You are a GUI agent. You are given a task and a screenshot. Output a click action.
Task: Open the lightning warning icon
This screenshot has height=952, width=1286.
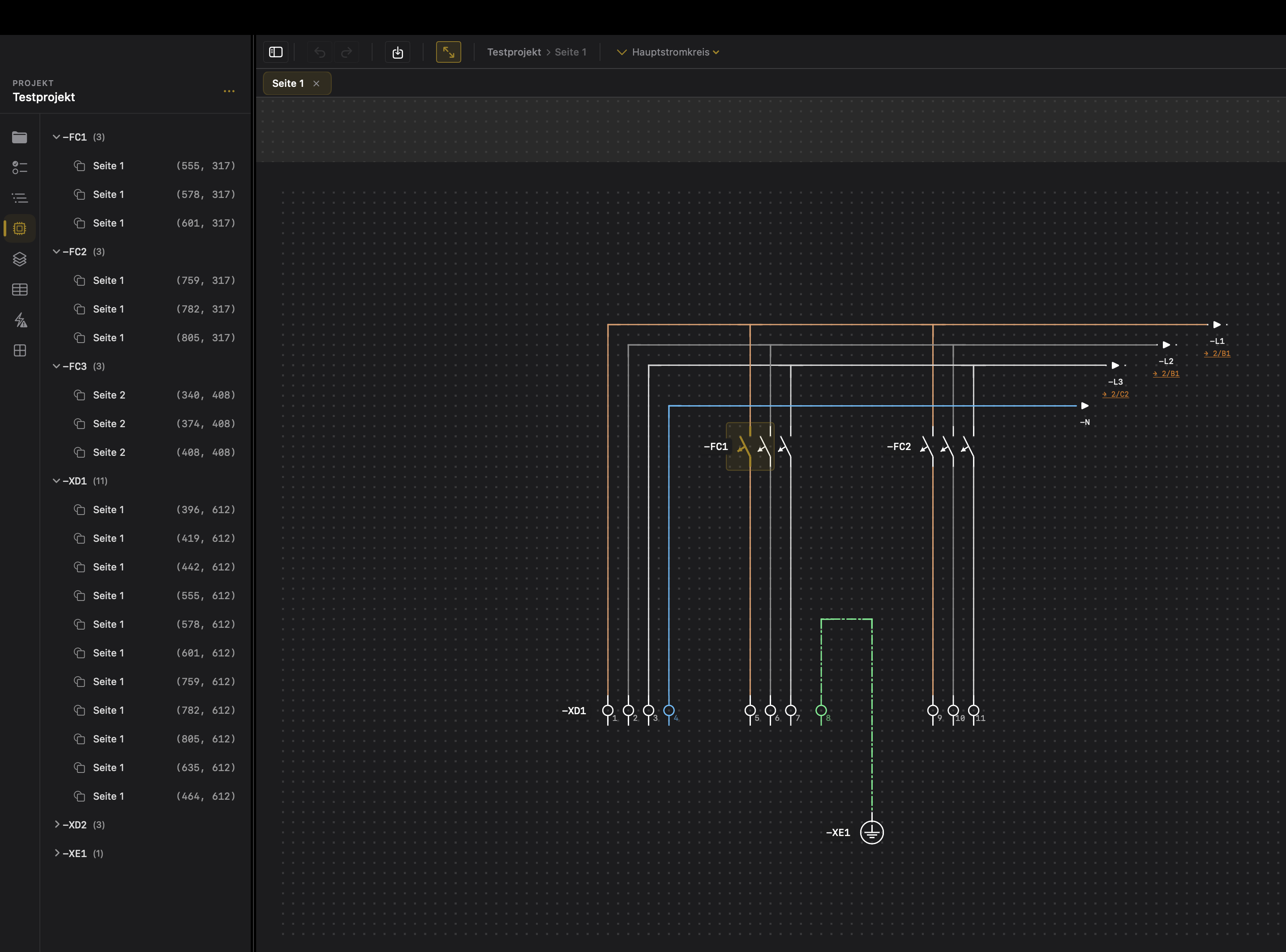[x=20, y=320]
